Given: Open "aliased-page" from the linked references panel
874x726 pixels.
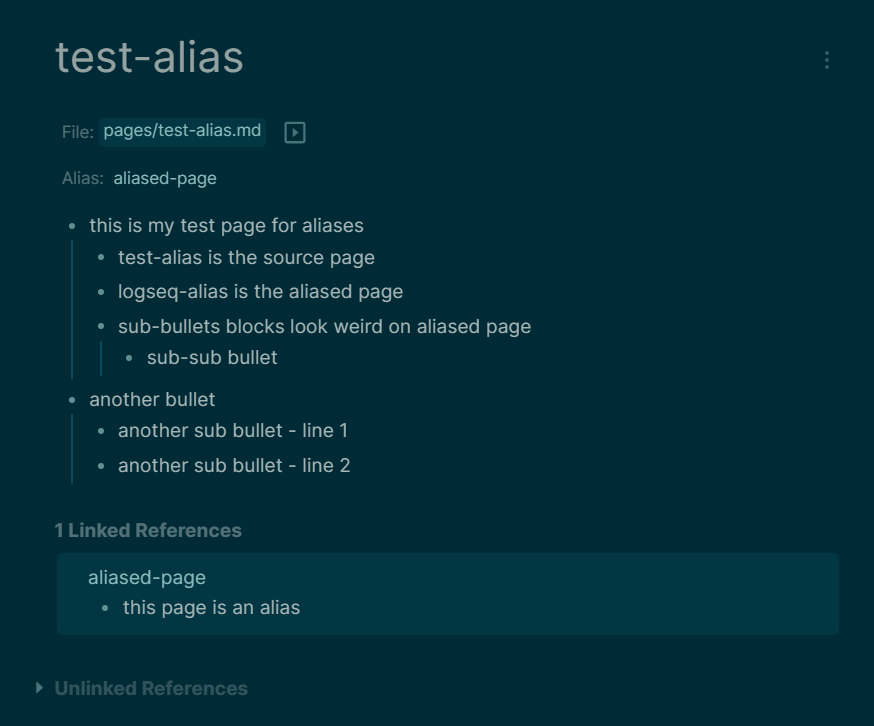Looking at the screenshot, I should [x=145, y=578].
